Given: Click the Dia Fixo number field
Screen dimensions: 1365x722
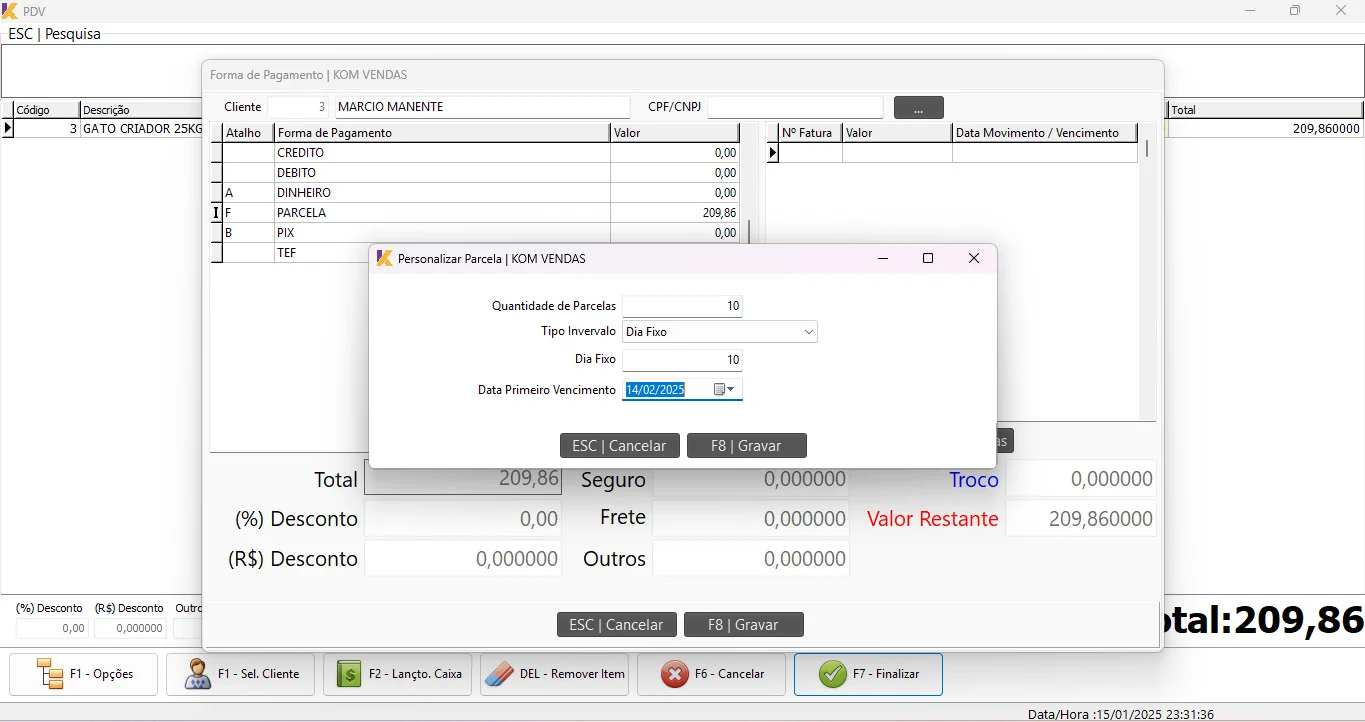Looking at the screenshot, I should click(682, 360).
